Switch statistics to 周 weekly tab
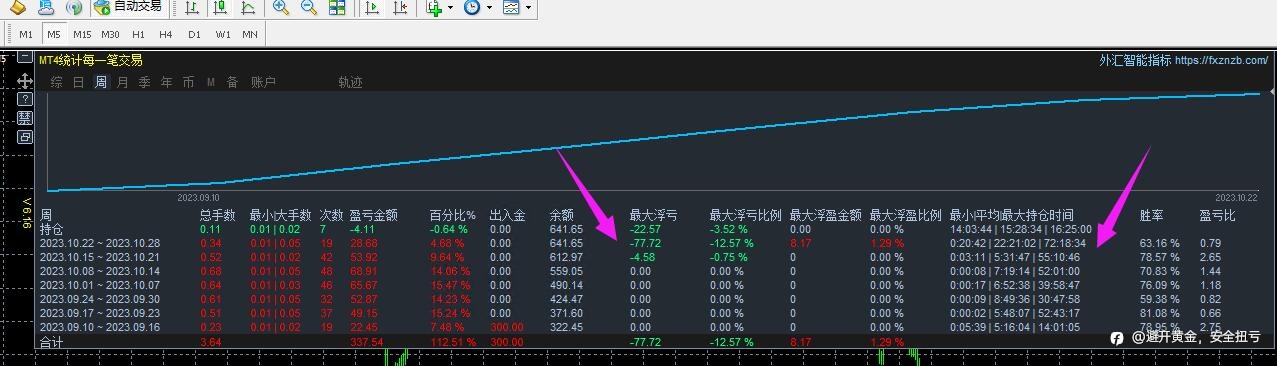 coord(101,82)
